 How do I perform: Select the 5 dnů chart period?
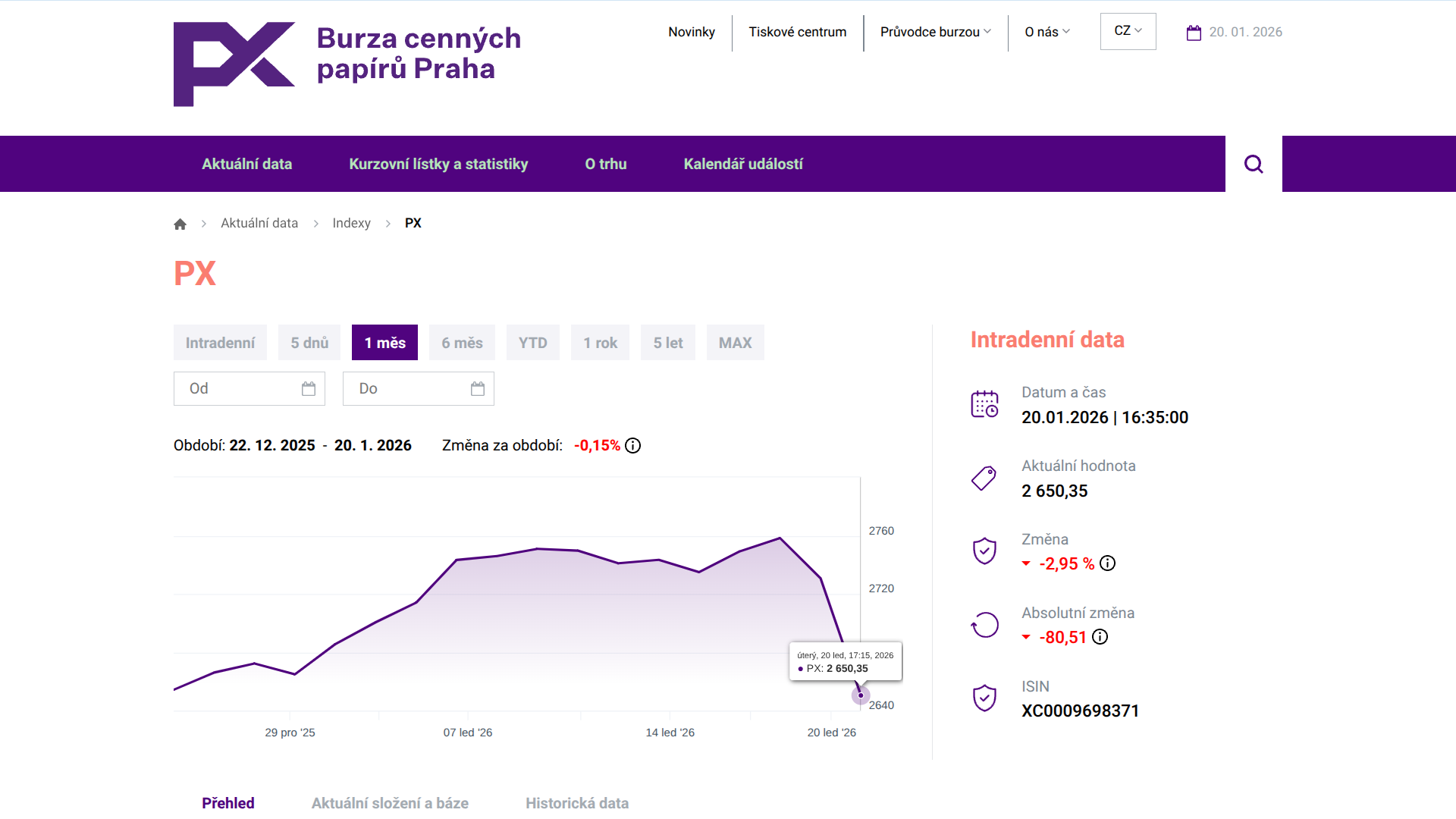point(309,343)
